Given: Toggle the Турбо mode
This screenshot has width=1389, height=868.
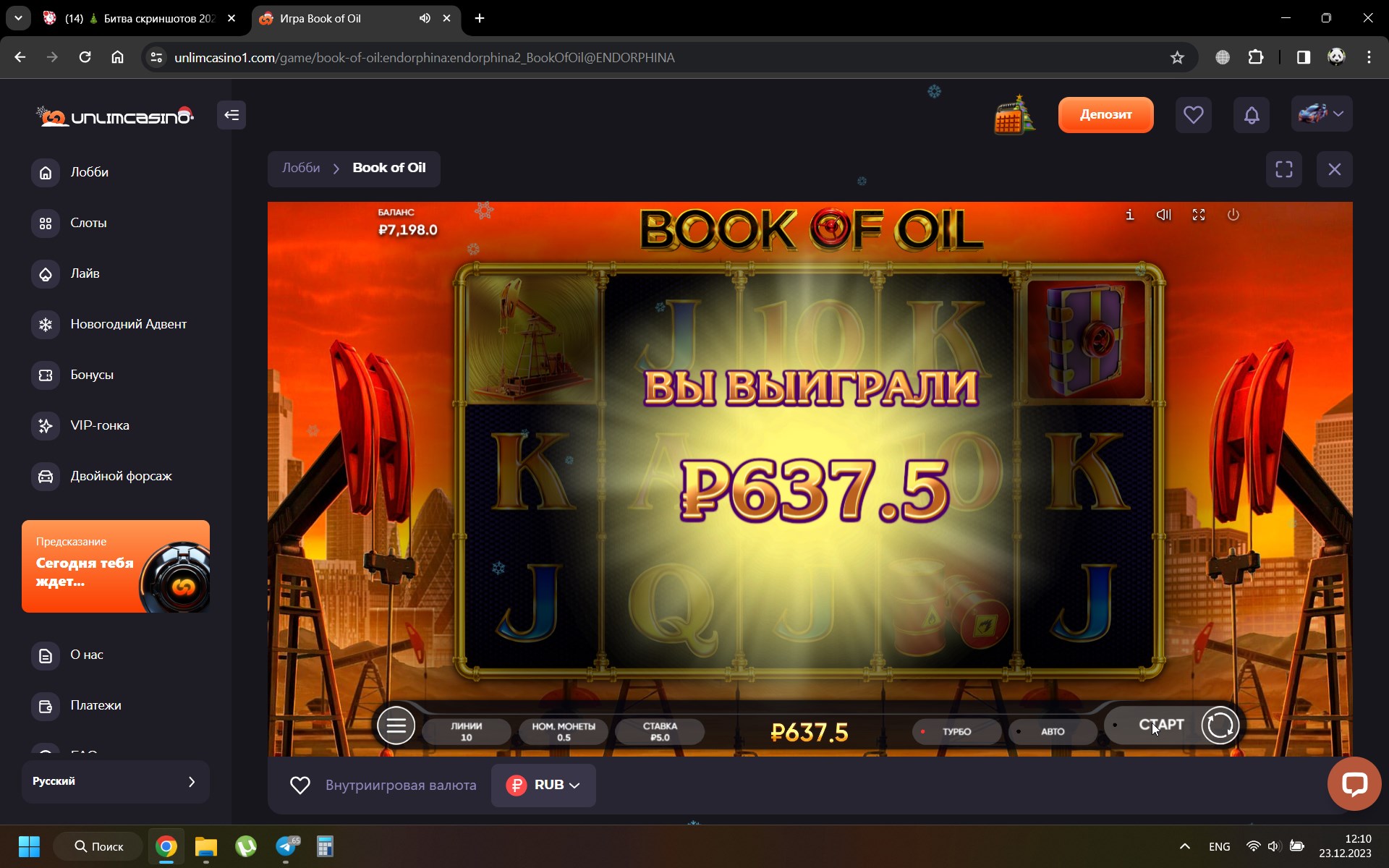Looking at the screenshot, I should coord(956,731).
